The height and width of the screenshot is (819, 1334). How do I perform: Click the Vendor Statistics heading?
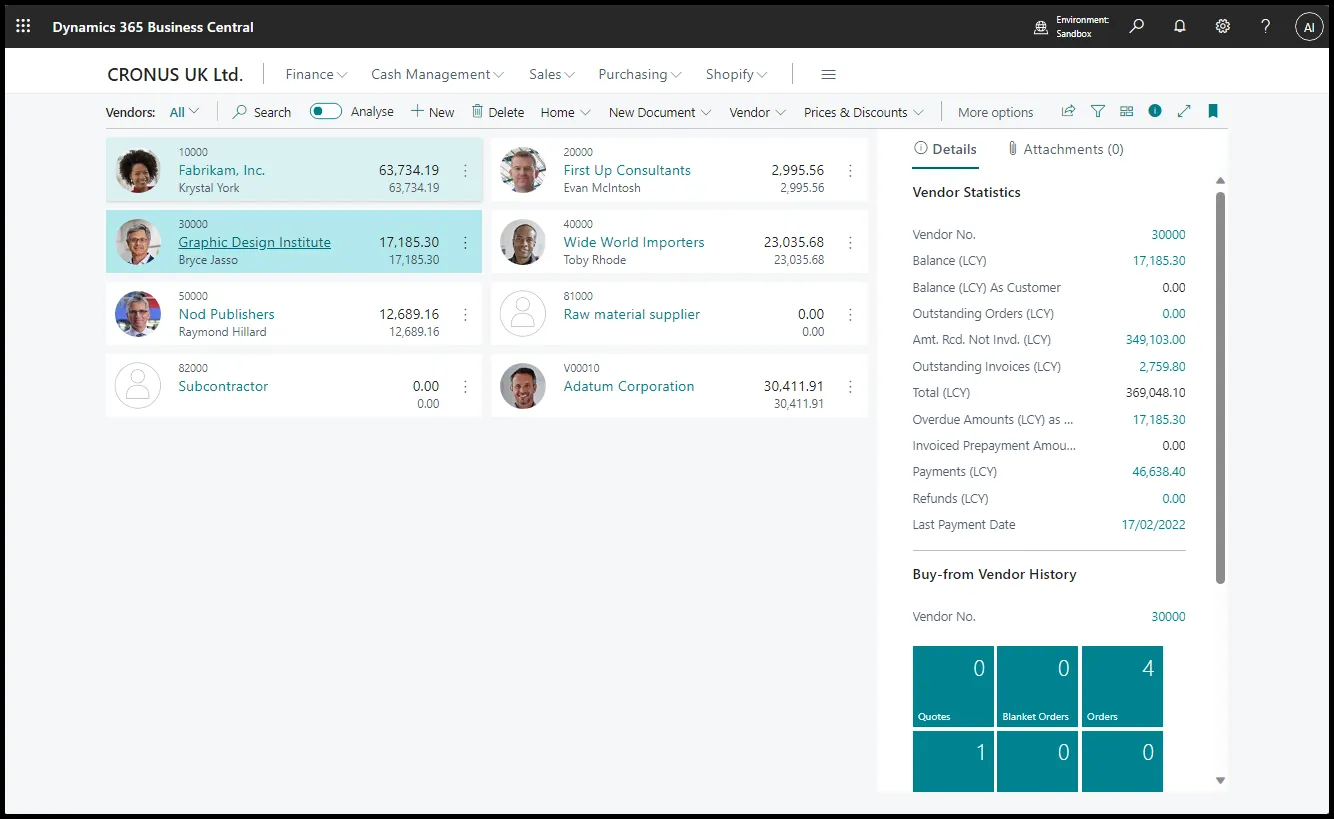(x=967, y=192)
